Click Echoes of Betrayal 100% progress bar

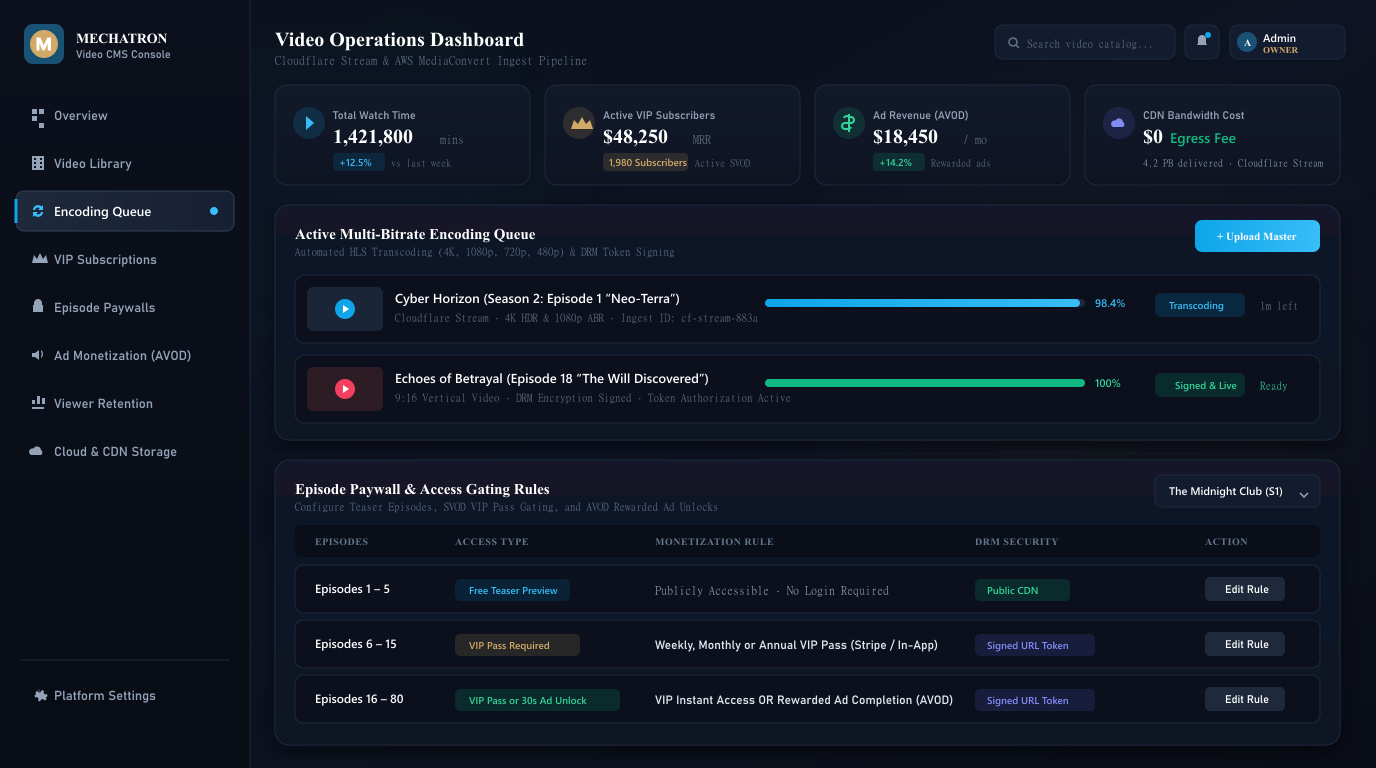click(x=925, y=383)
